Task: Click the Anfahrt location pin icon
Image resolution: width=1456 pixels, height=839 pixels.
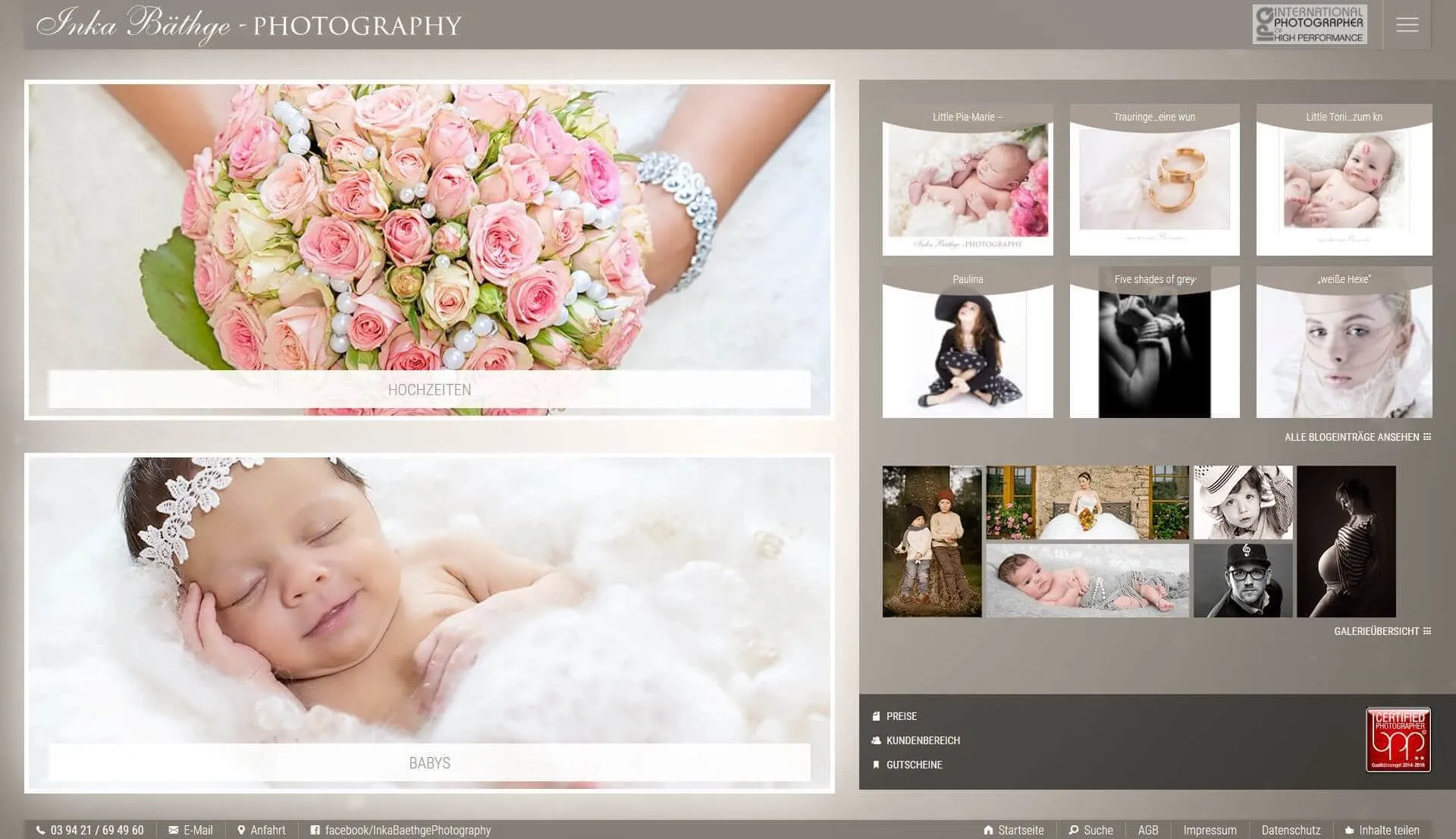Action: click(243, 830)
